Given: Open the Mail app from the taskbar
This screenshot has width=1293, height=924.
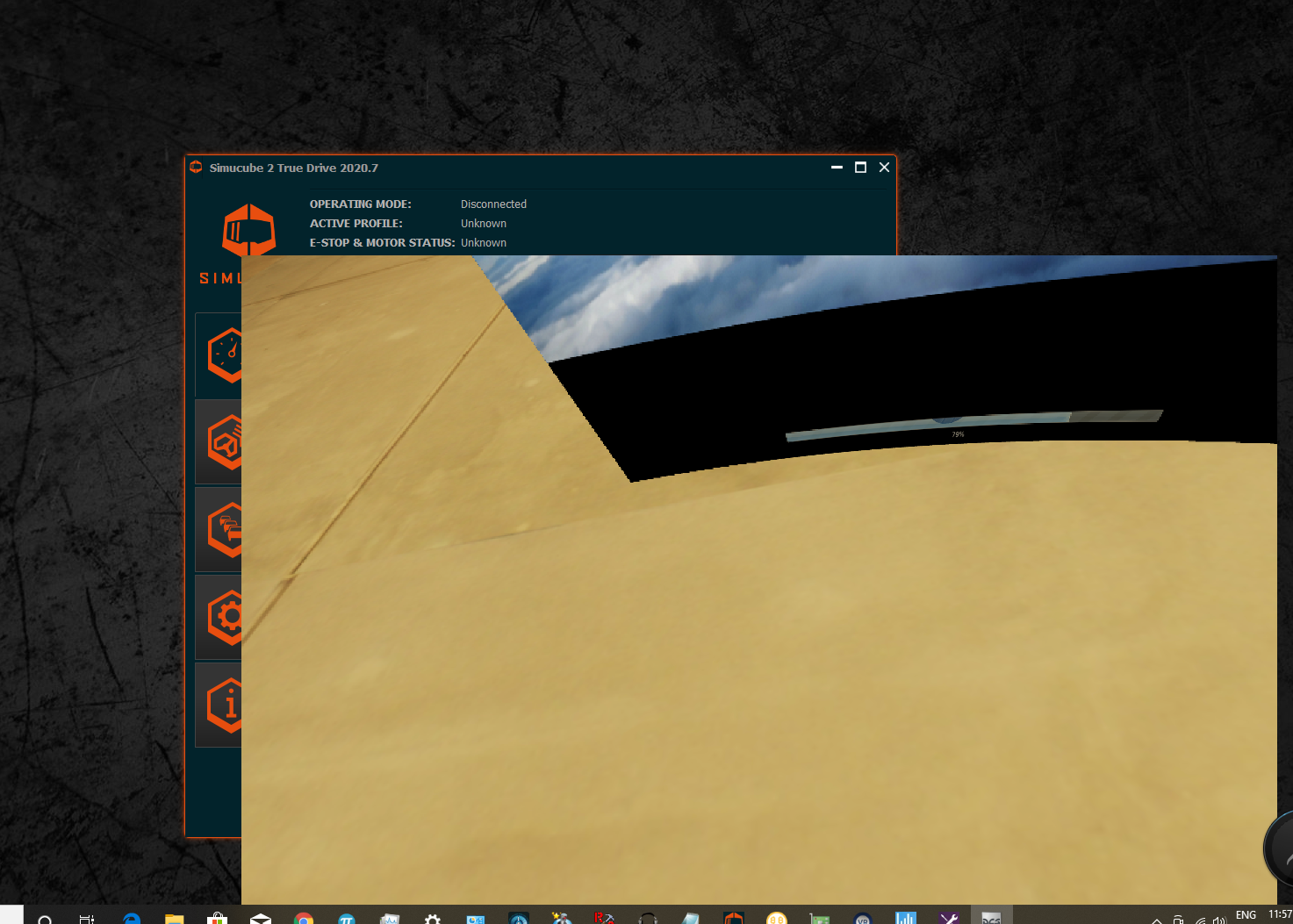Looking at the screenshot, I should pos(261,919).
